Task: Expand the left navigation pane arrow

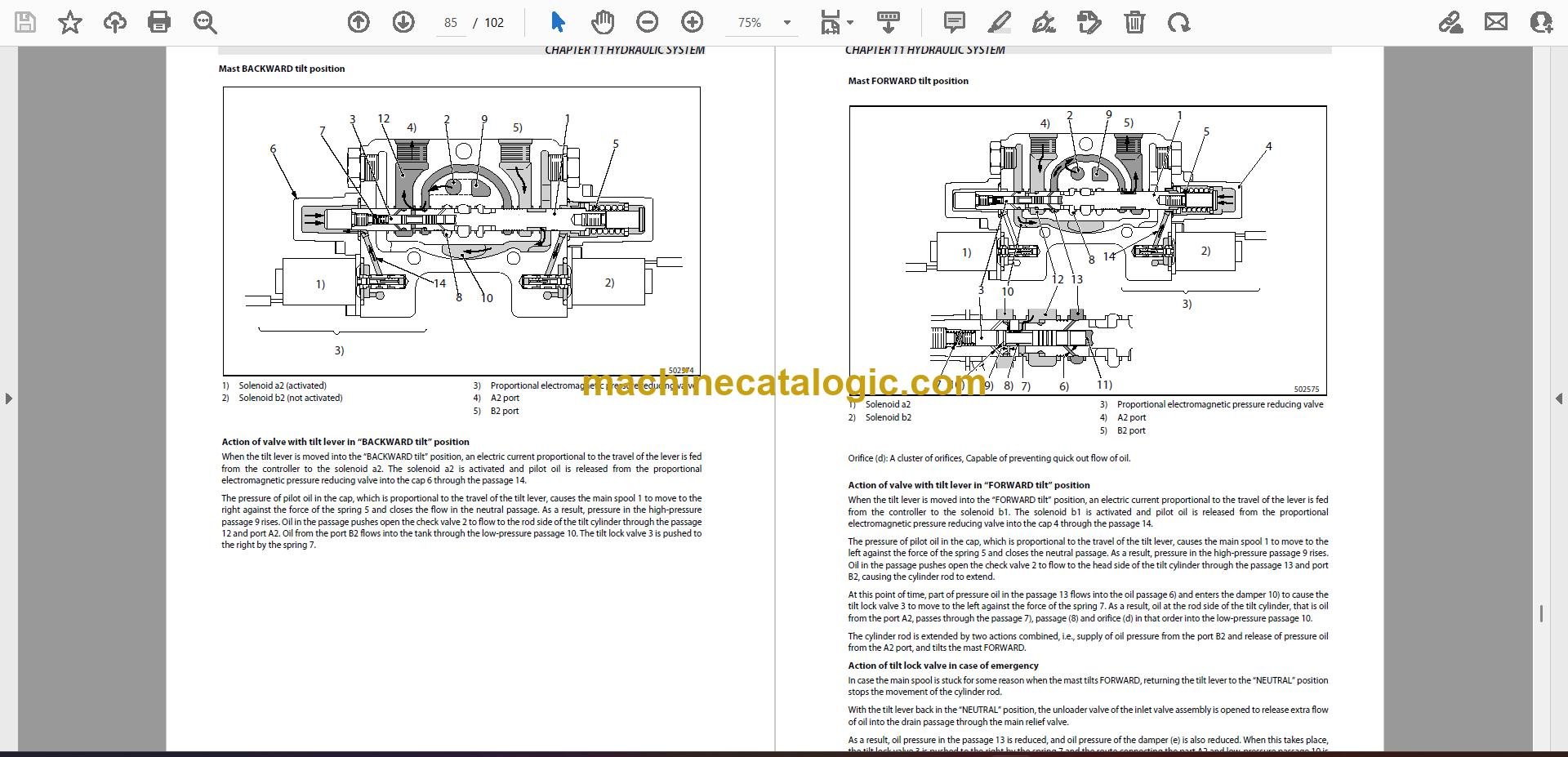Action: click(x=8, y=399)
